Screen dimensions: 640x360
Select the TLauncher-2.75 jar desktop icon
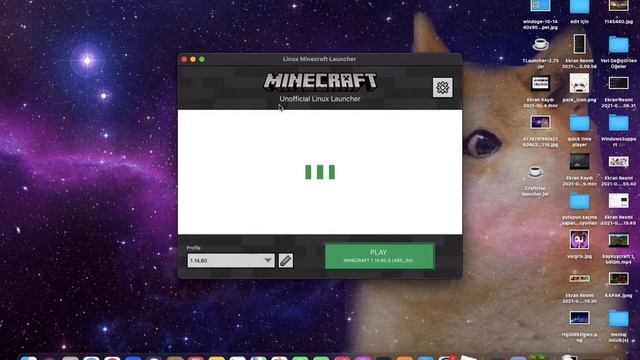coord(540,44)
